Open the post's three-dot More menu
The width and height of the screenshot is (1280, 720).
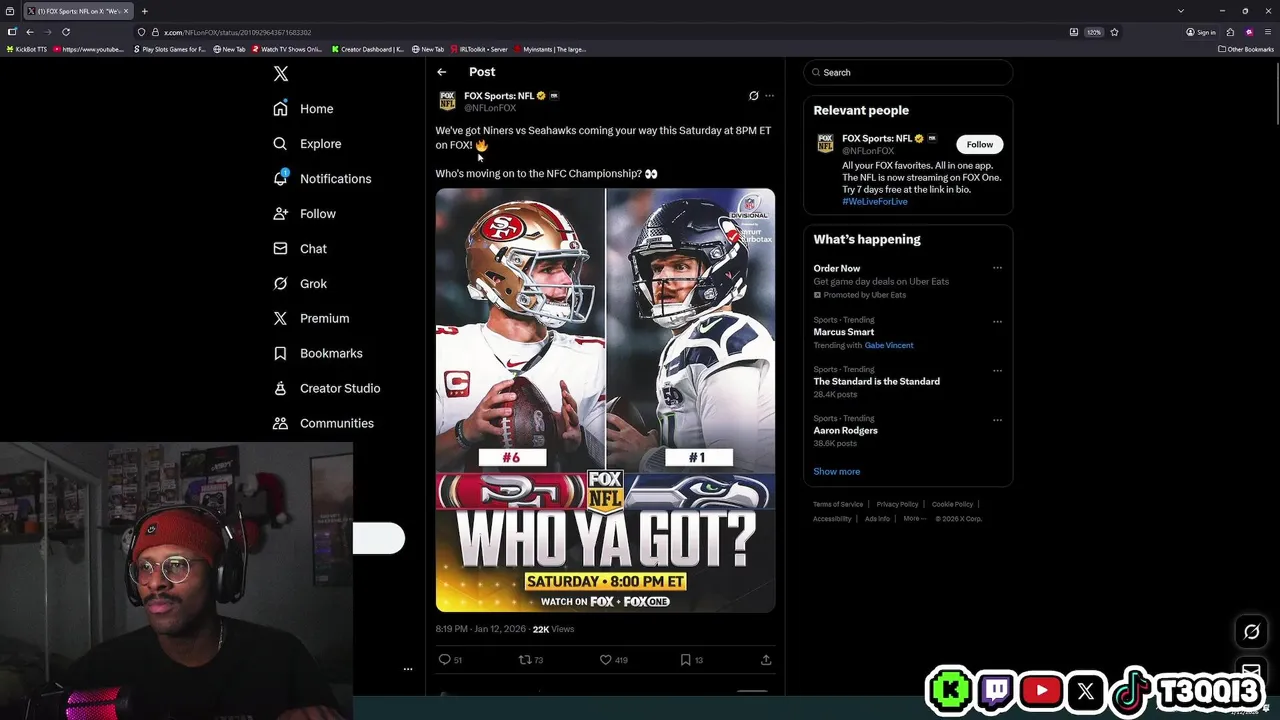[x=769, y=96]
